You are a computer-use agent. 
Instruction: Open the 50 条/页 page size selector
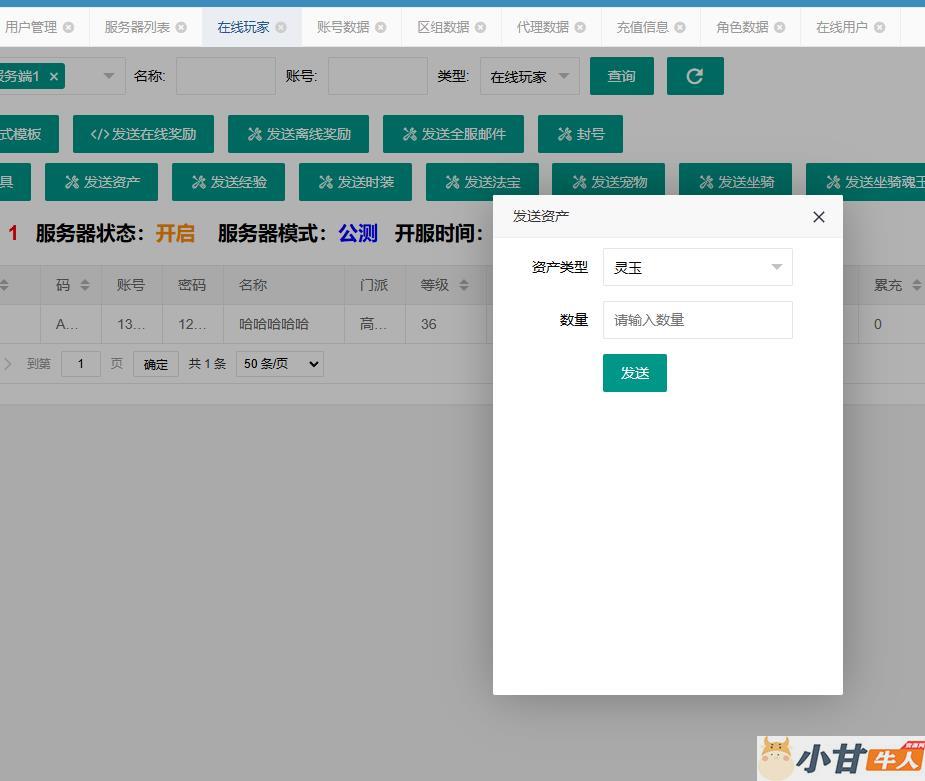(x=280, y=364)
